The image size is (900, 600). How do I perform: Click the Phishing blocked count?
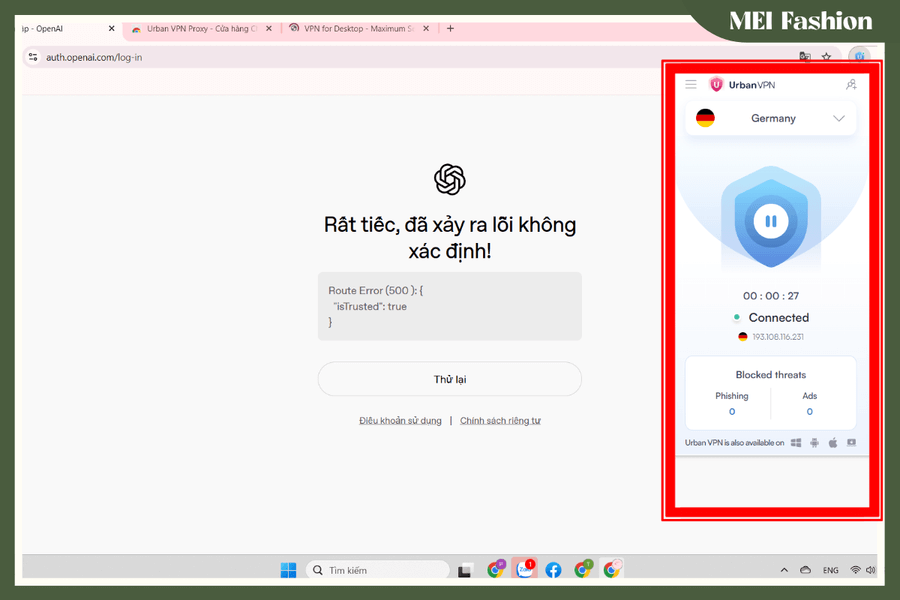click(732, 412)
